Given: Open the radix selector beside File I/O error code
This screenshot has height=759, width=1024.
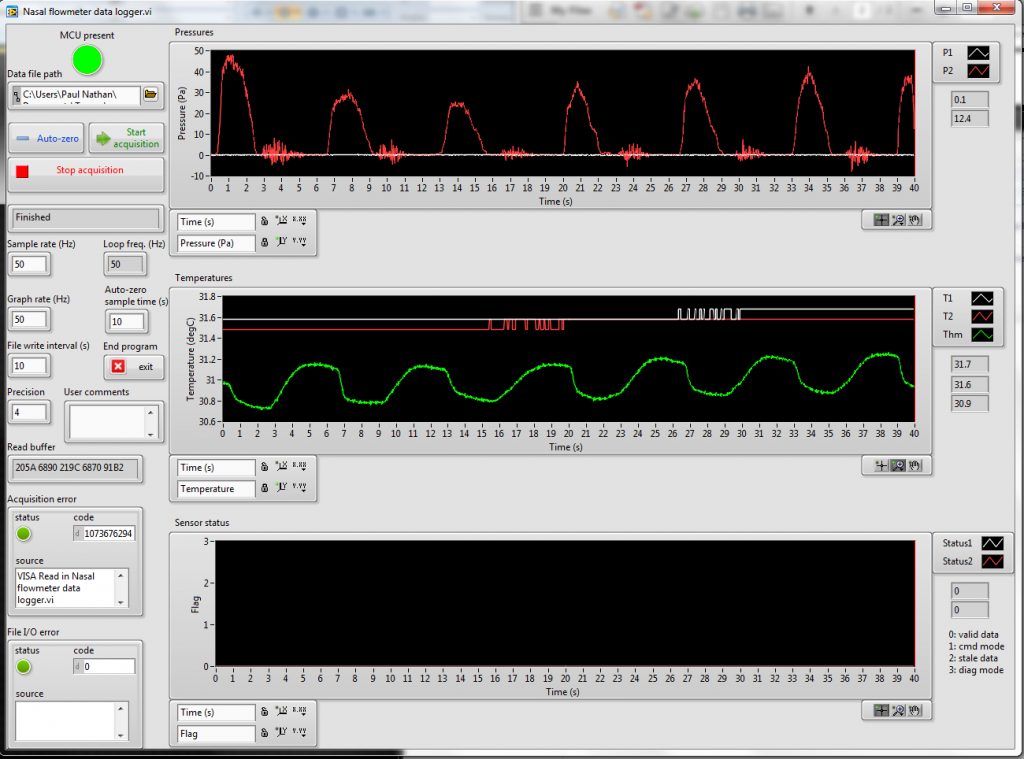Looking at the screenshot, I should point(78,666).
